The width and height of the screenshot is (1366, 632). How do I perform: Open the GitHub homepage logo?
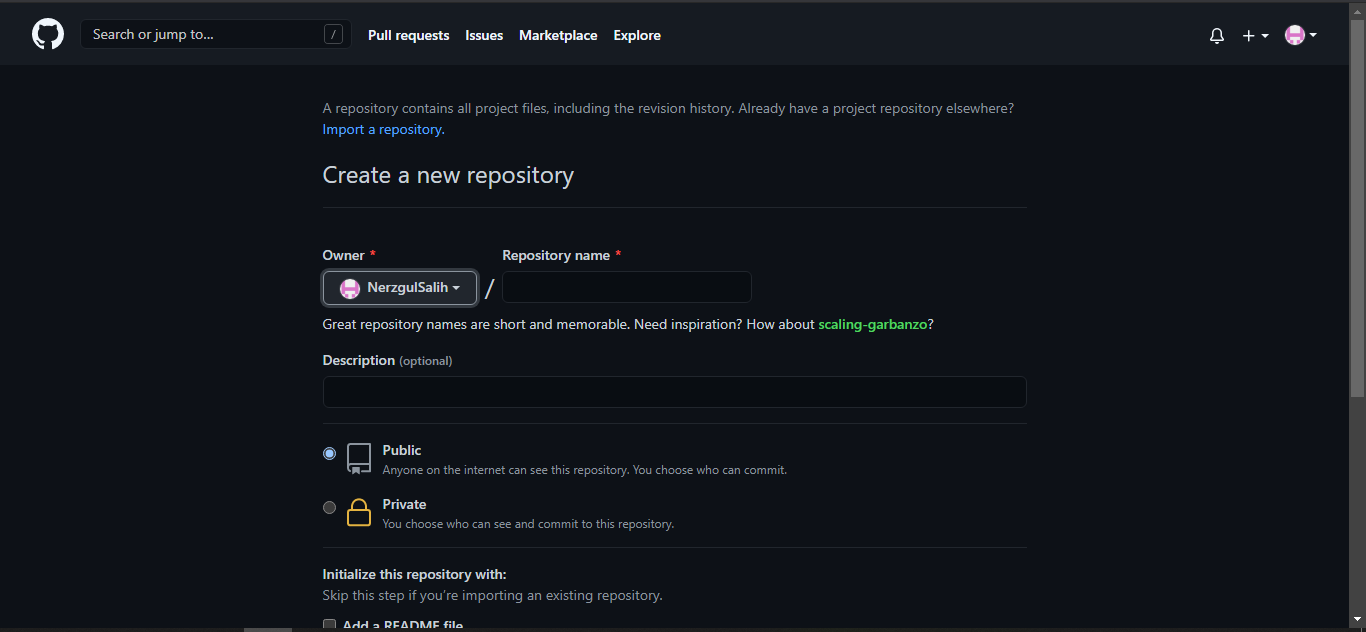48,35
